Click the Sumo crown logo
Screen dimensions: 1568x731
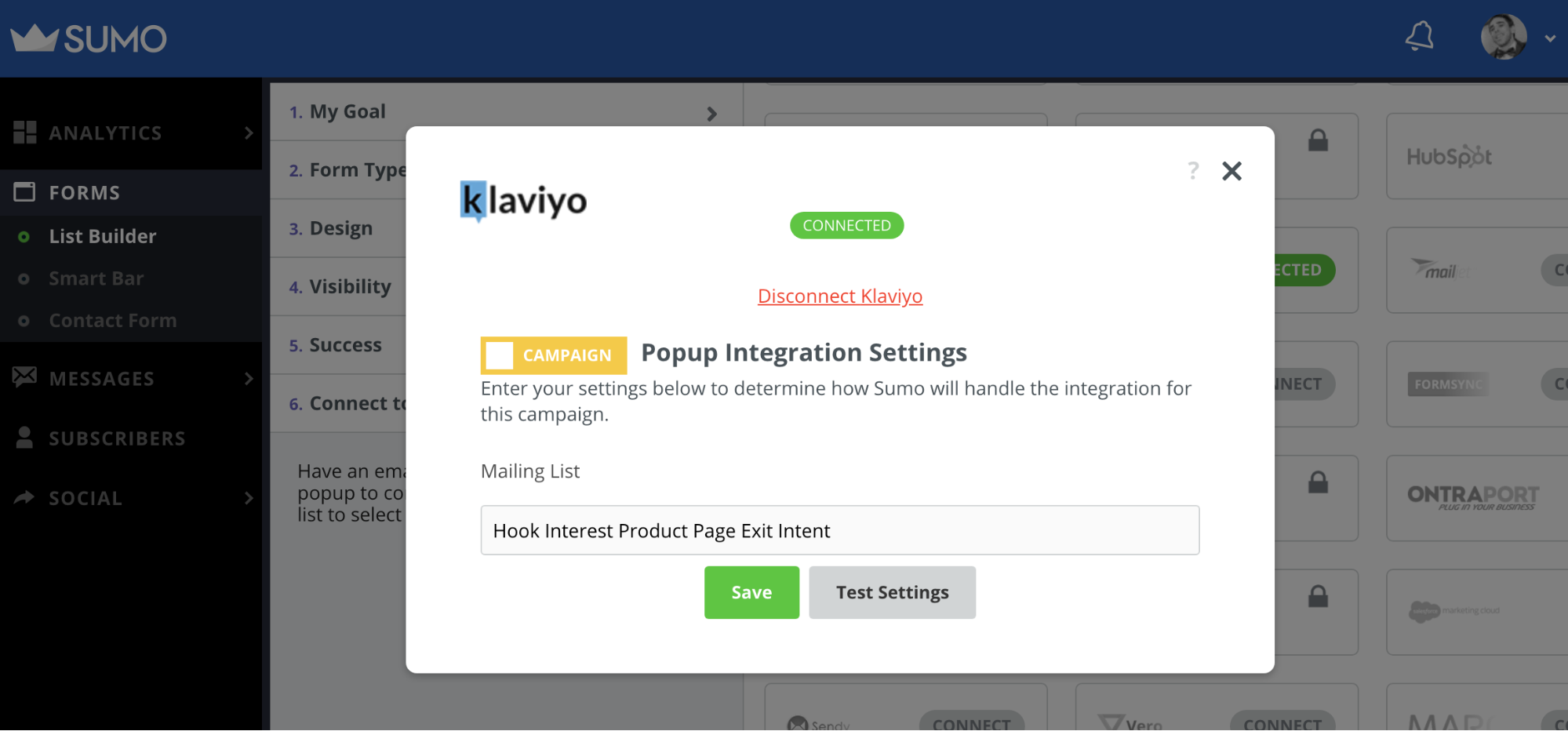pos(88,38)
